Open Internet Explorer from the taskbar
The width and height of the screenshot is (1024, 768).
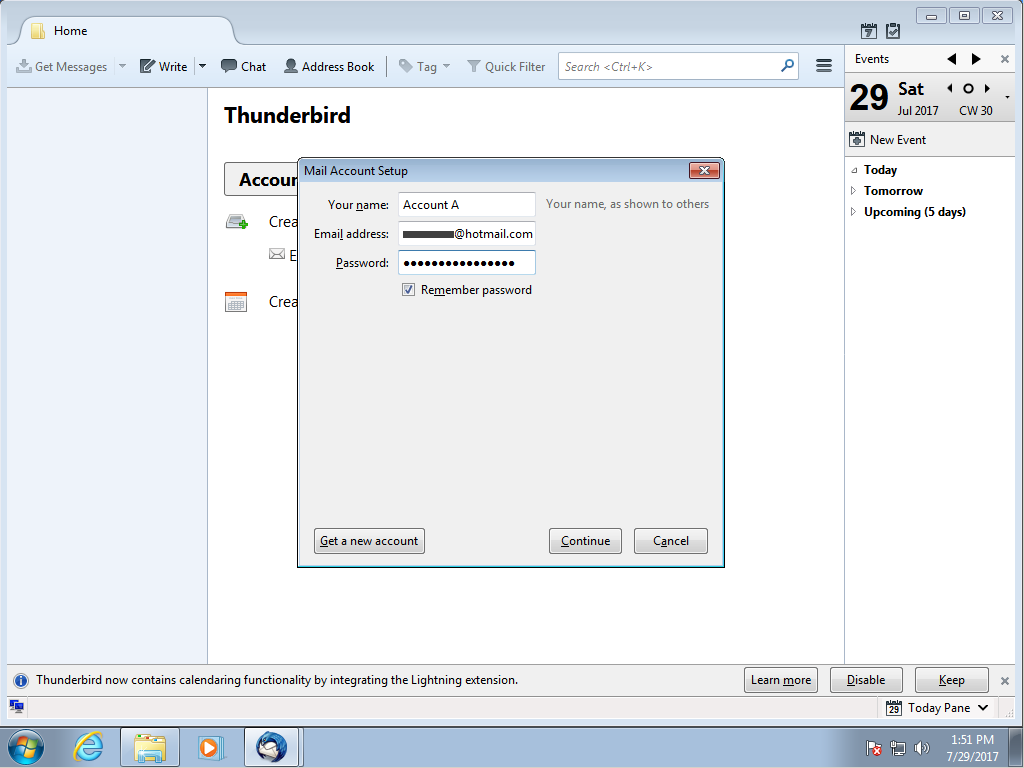point(89,747)
